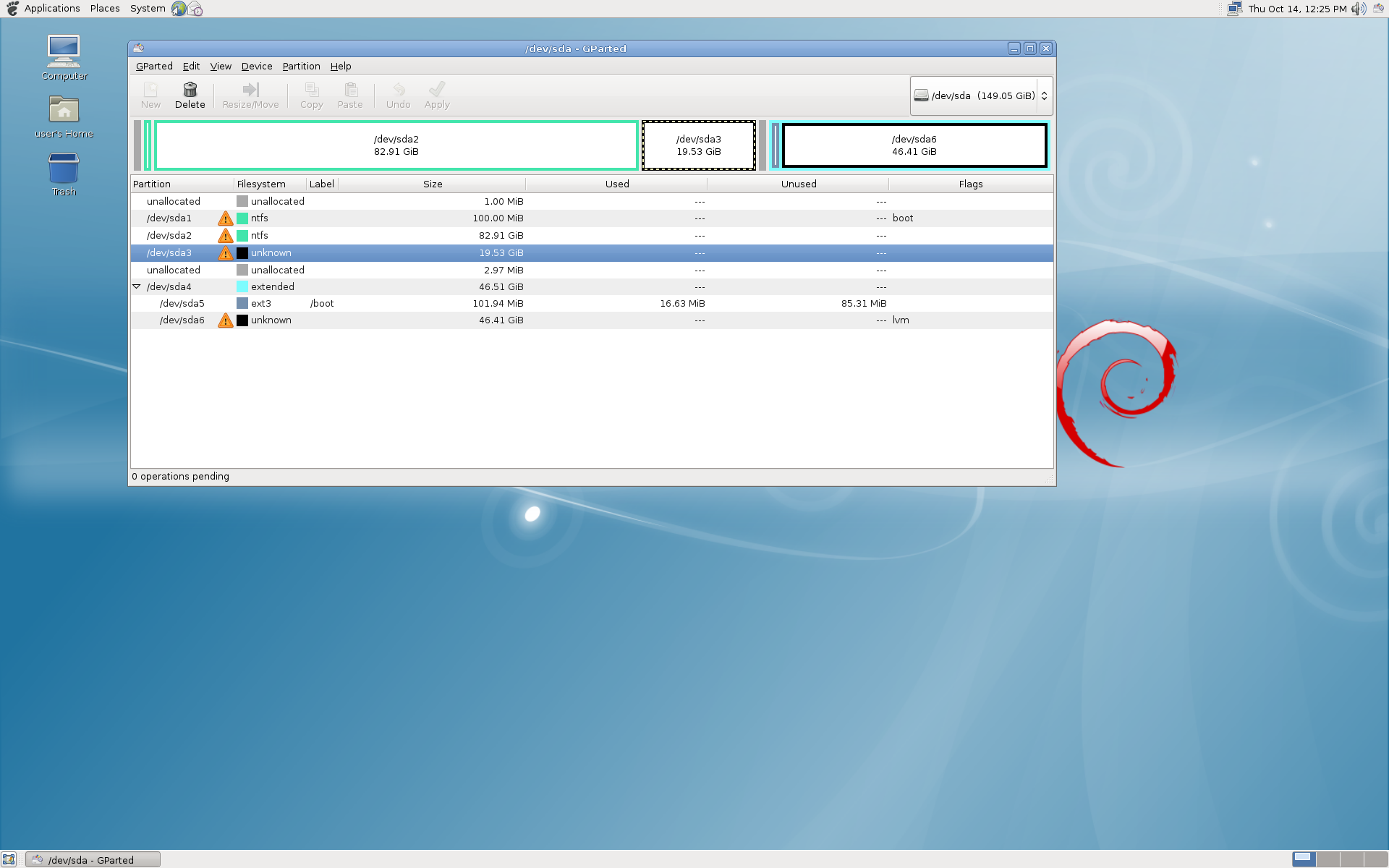Image resolution: width=1389 pixels, height=868 pixels.
Task: Click the boot flag on /dev/sda1
Action: point(903,218)
